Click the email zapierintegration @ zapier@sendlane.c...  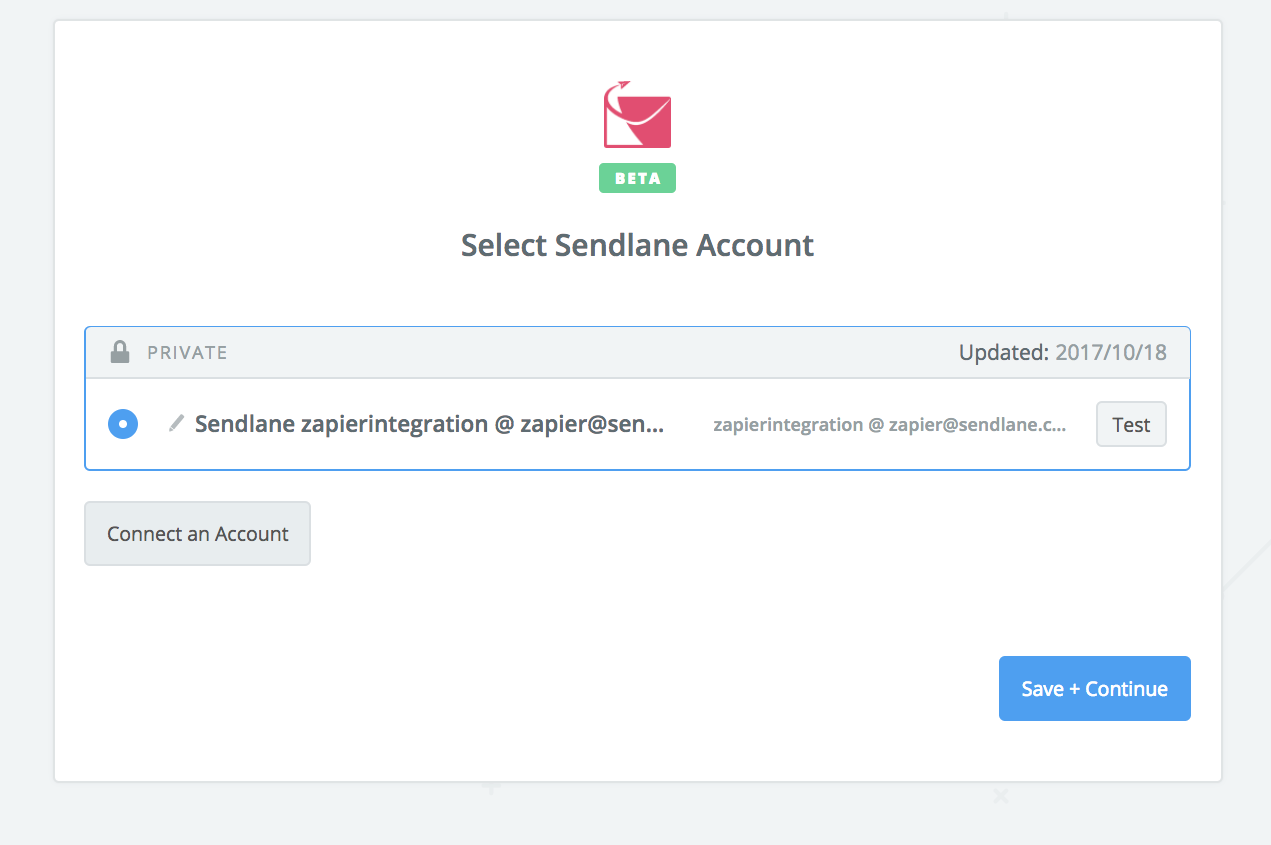pos(890,424)
